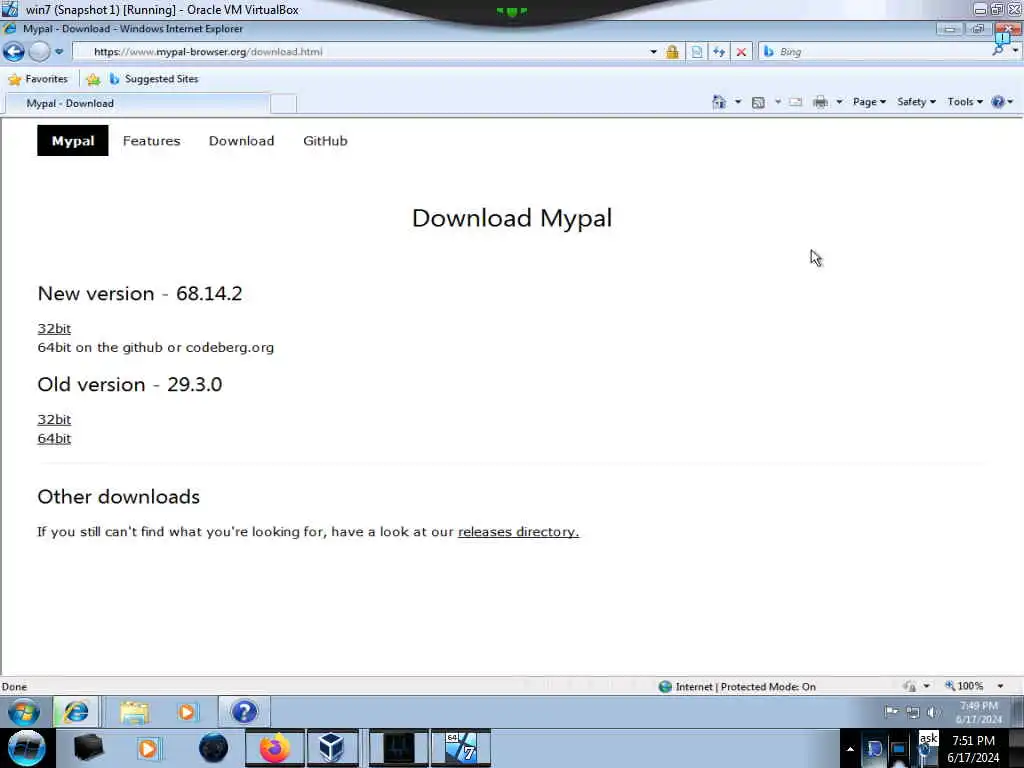
Task: Click the Mypal logo button
Action: pos(72,140)
